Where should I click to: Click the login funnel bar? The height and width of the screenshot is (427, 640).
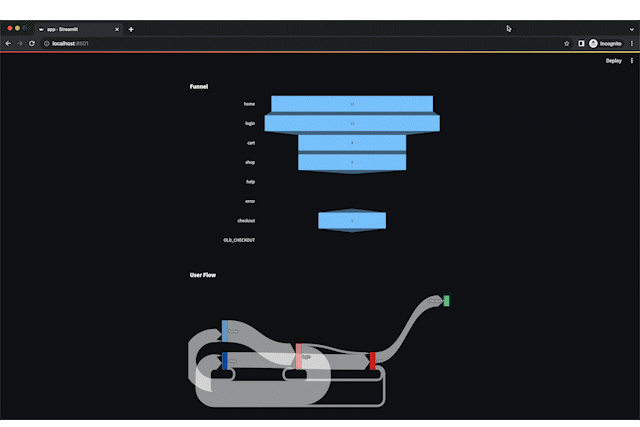pyautogui.click(x=352, y=123)
